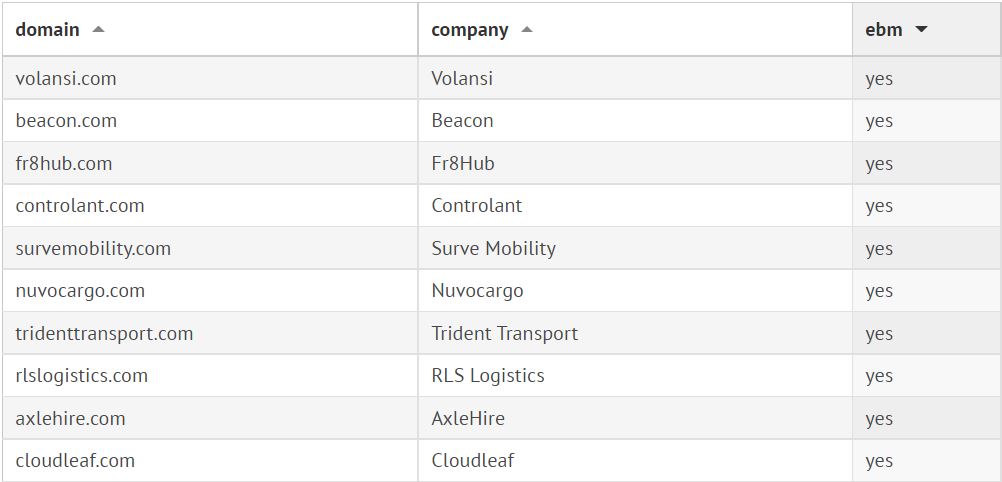Select the controlant.com row

point(80,206)
